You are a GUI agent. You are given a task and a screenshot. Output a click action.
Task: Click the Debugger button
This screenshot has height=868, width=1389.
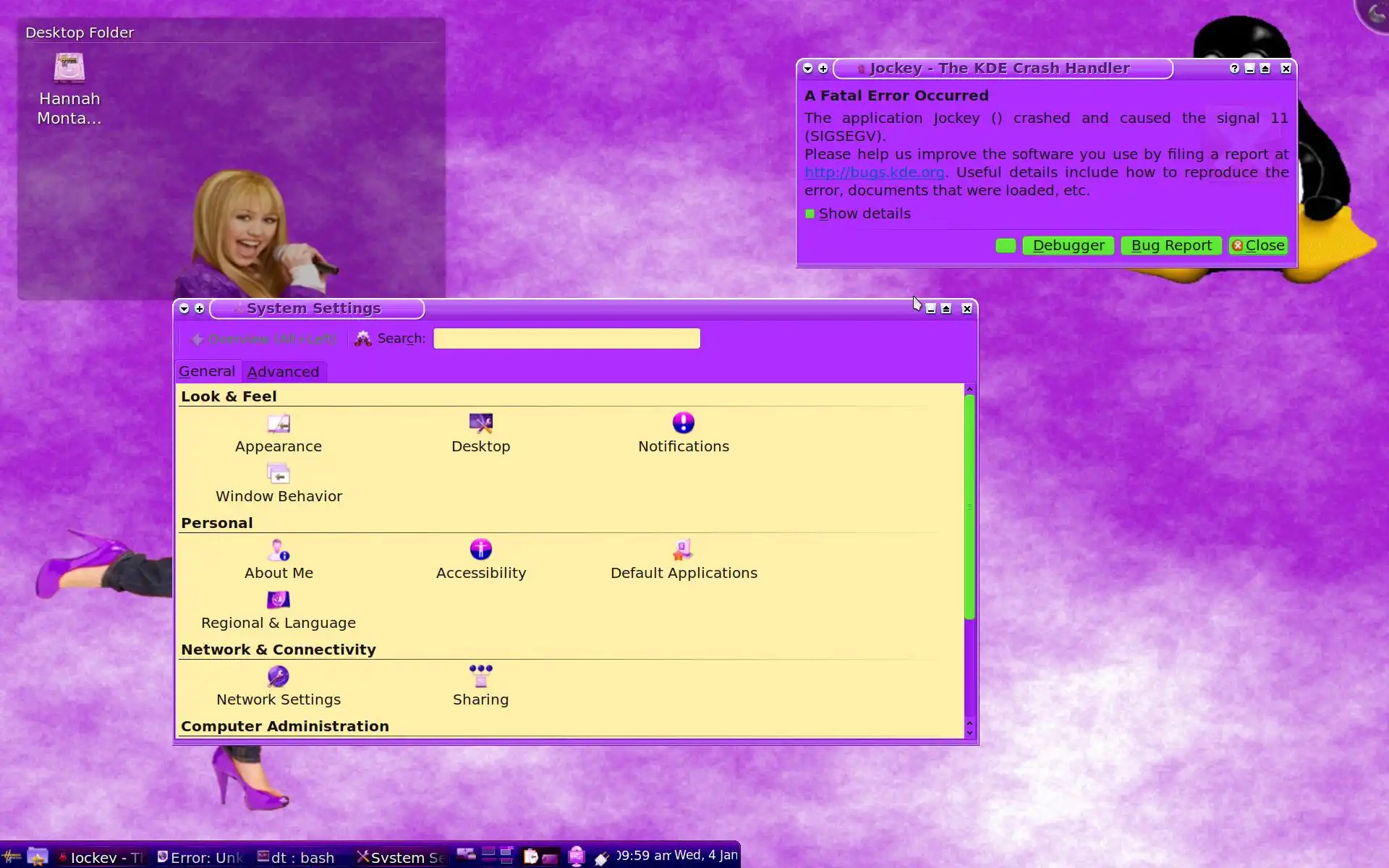[1068, 246]
